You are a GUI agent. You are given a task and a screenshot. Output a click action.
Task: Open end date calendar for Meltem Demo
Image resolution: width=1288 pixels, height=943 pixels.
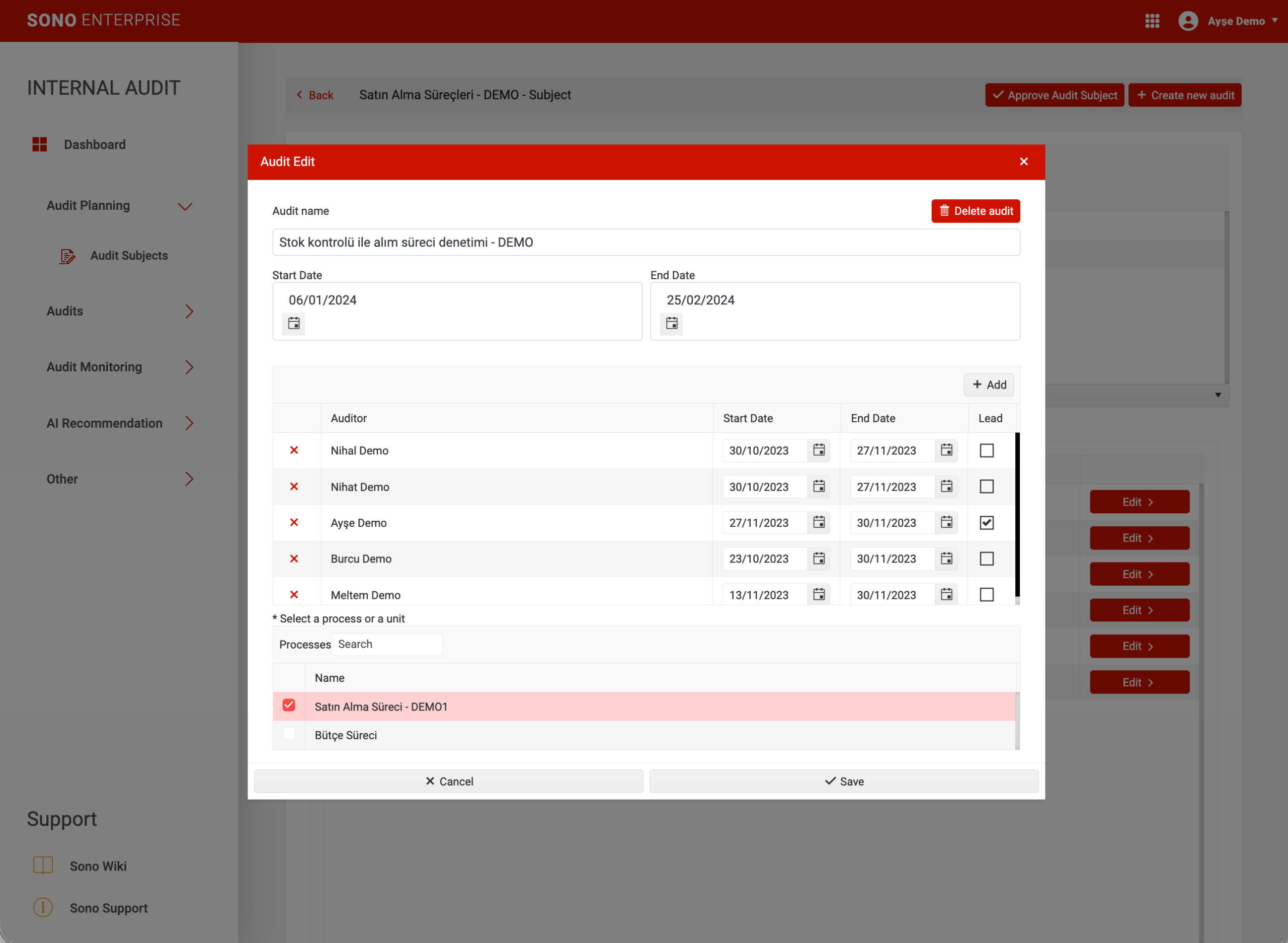coord(947,595)
